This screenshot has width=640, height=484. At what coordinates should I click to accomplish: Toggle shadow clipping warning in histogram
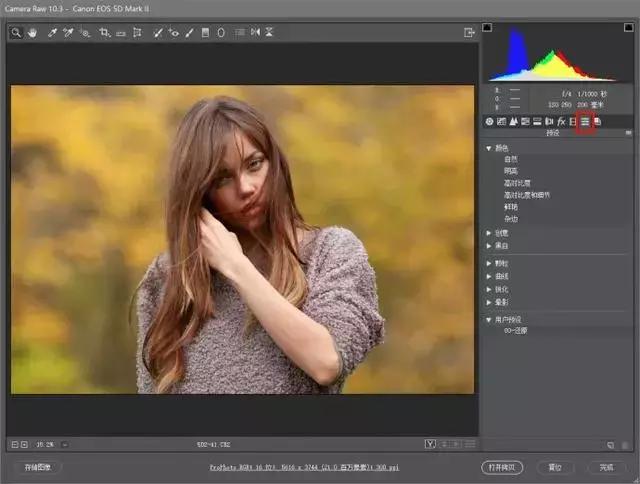(x=487, y=27)
